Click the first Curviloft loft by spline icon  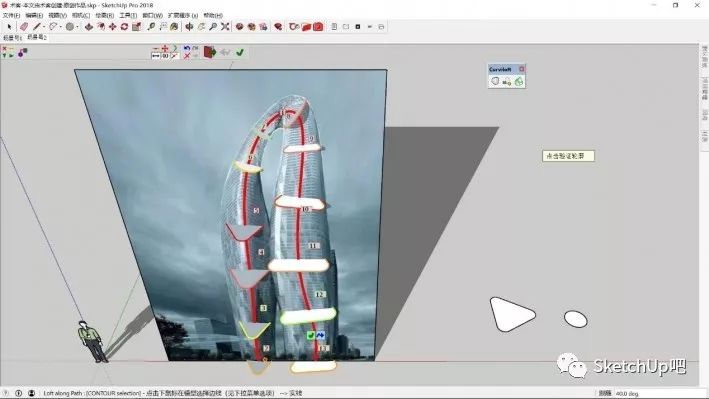point(495,81)
